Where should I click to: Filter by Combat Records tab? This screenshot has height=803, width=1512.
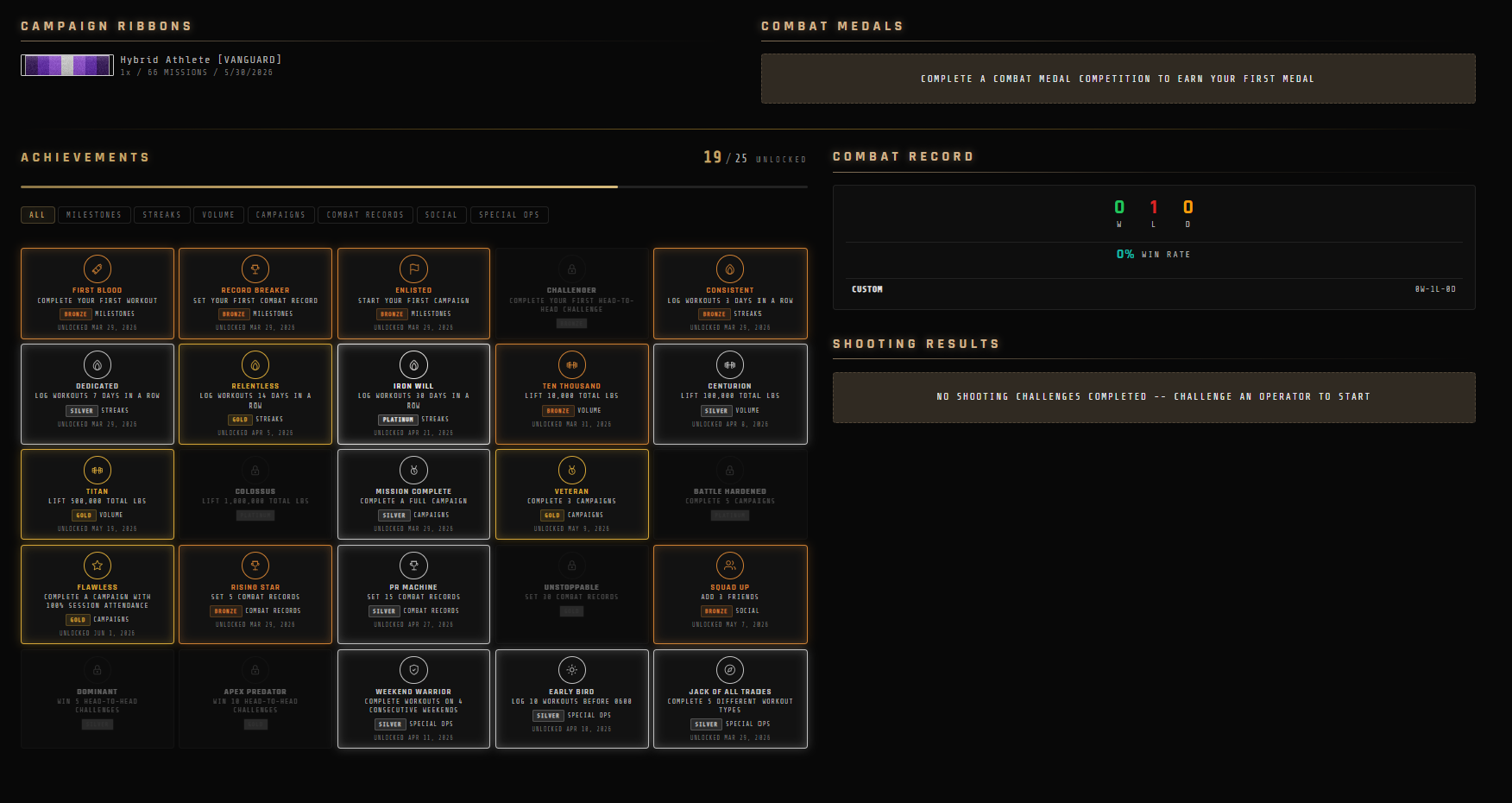pyautogui.click(x=366, y=215)
